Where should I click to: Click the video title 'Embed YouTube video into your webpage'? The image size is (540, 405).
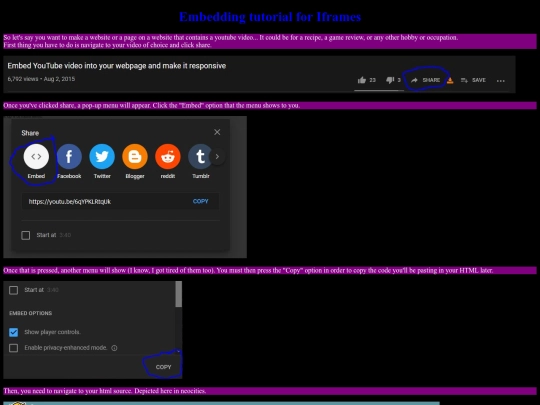[117, 66]
